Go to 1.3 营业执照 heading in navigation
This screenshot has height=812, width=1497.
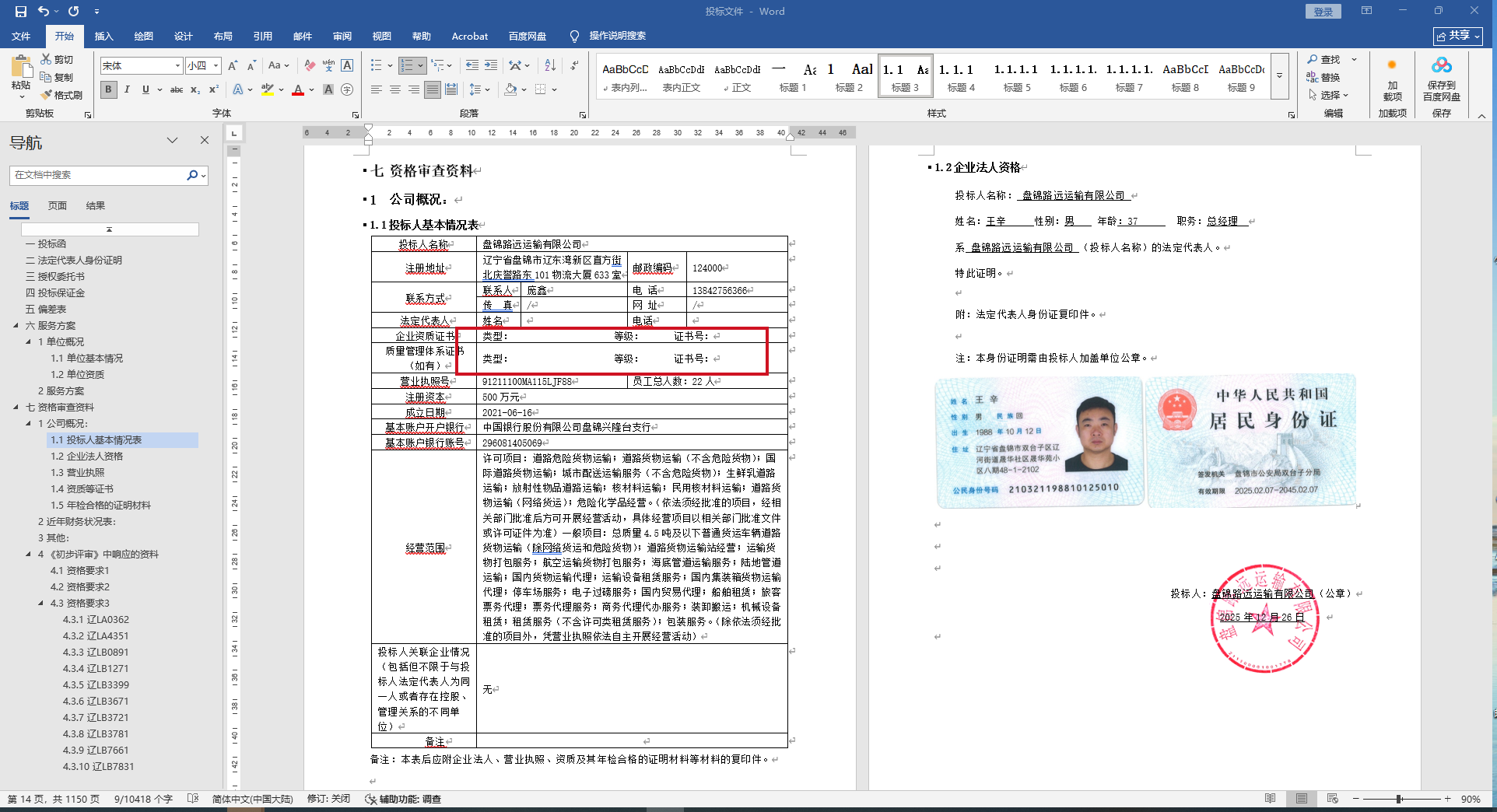[x=78, y=472]
